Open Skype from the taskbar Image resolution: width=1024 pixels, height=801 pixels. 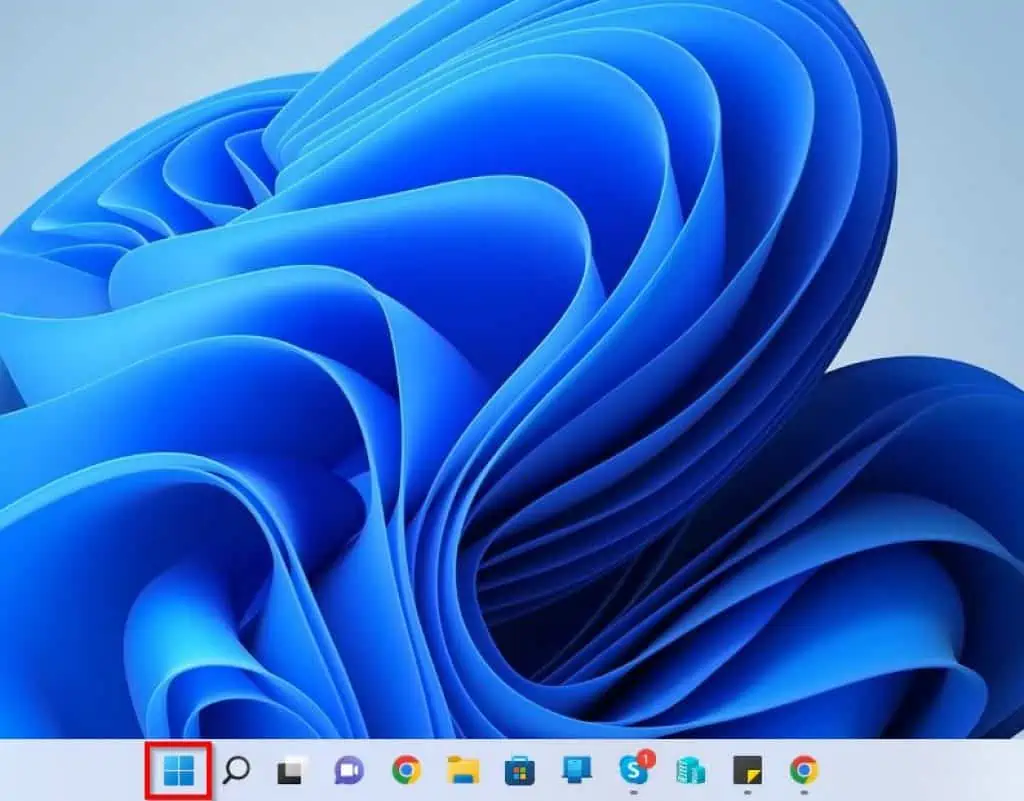tap(632, 770)
